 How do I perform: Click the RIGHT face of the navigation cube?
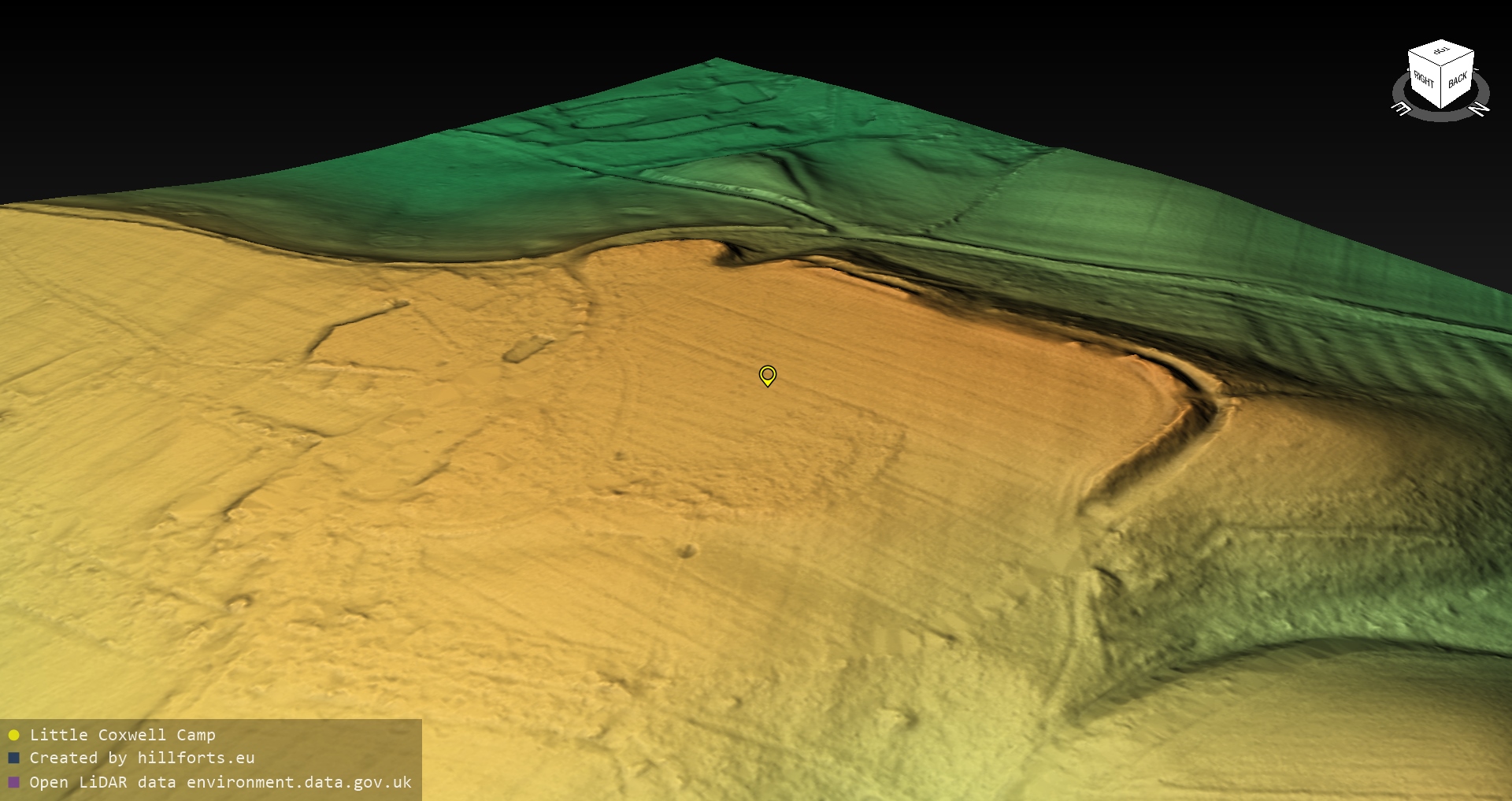click(x=1424, y=80)
